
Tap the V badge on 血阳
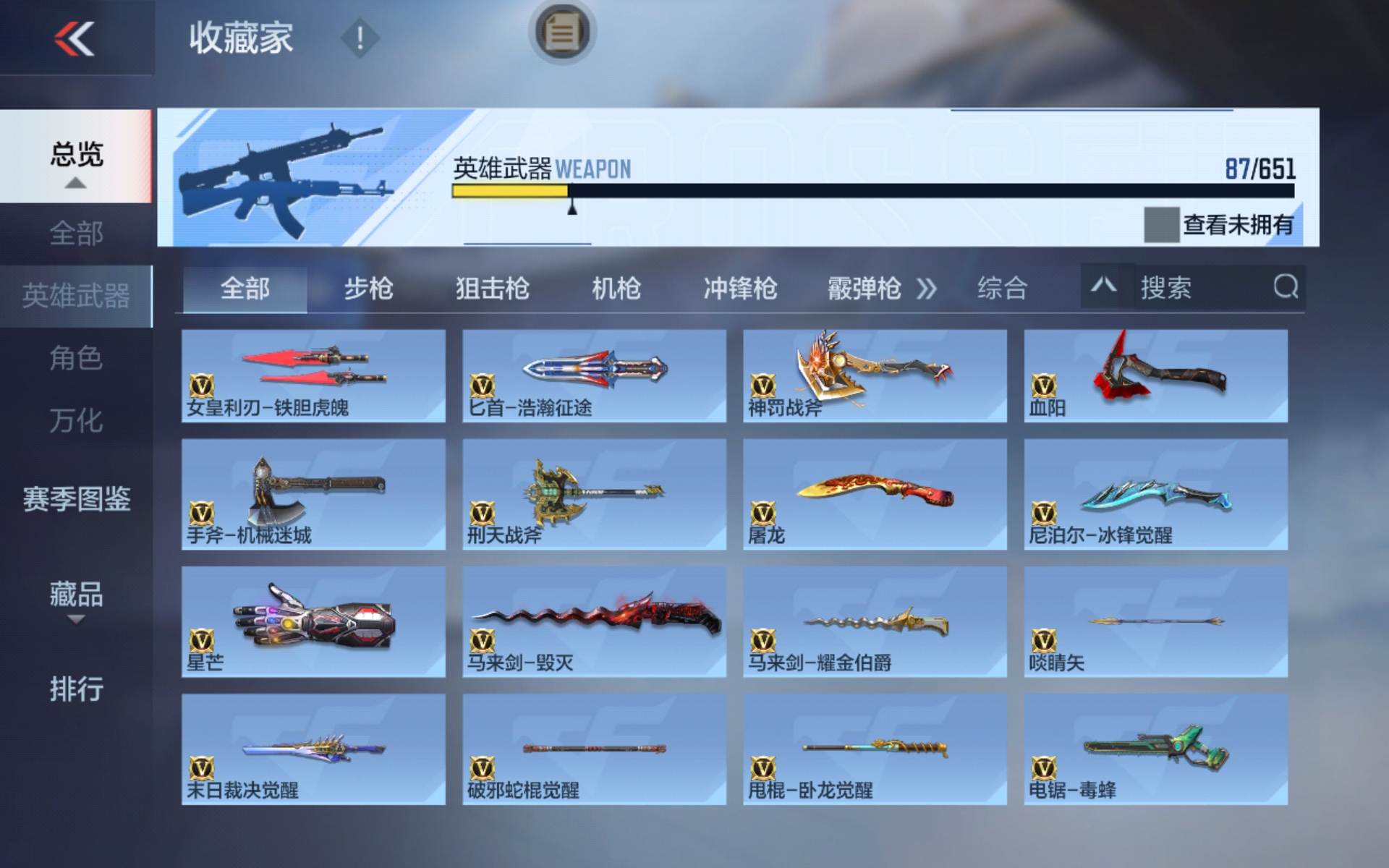point(1043,386)
